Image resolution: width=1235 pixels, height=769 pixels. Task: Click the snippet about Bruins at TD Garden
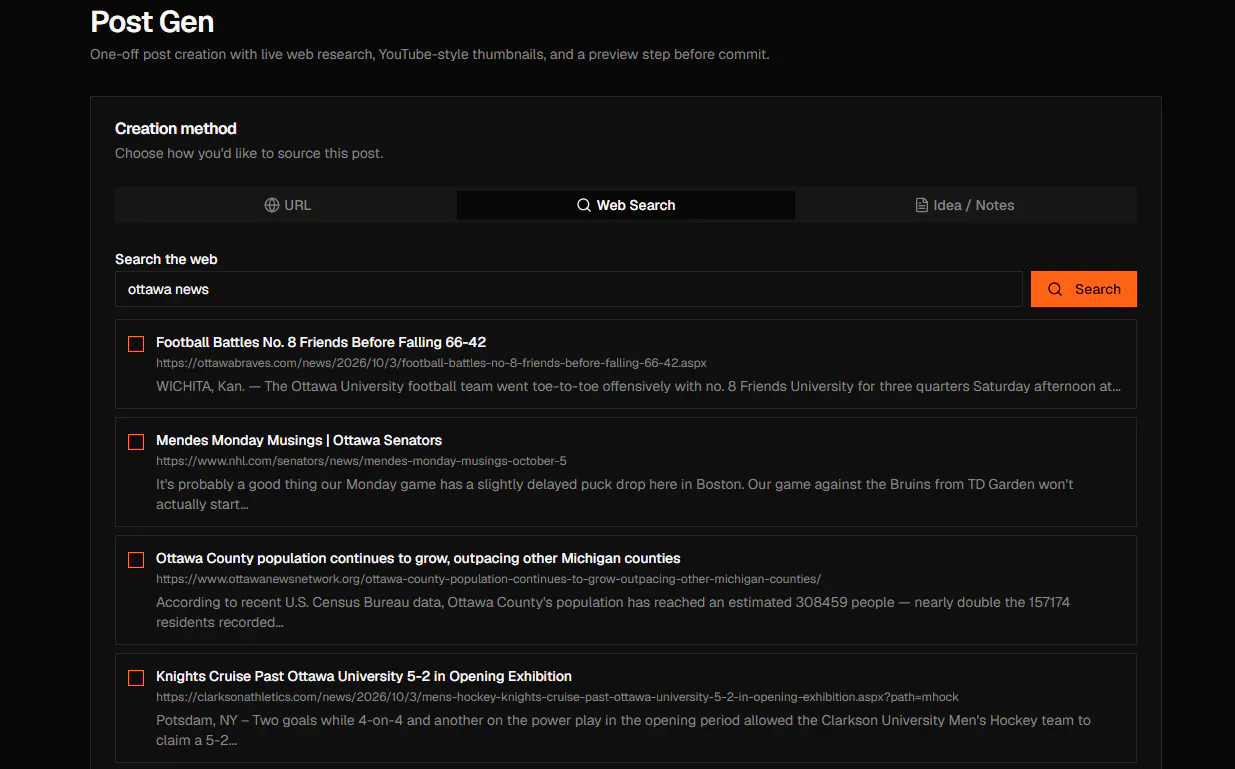[x=615, y=494]
